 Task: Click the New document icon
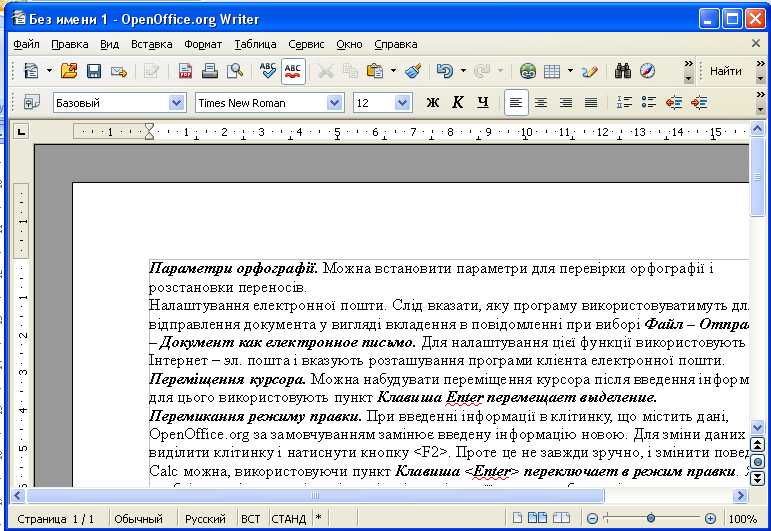31,71
